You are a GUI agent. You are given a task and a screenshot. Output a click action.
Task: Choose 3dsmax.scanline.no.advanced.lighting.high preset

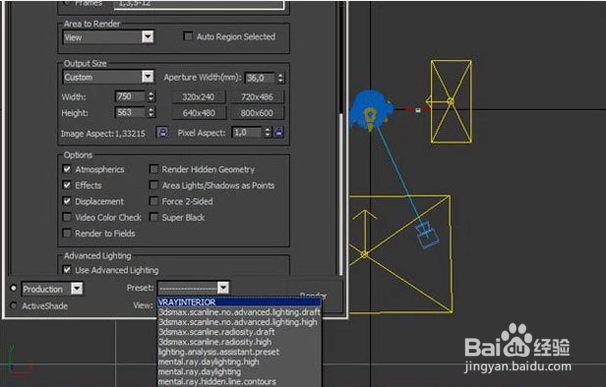(239, 322)
